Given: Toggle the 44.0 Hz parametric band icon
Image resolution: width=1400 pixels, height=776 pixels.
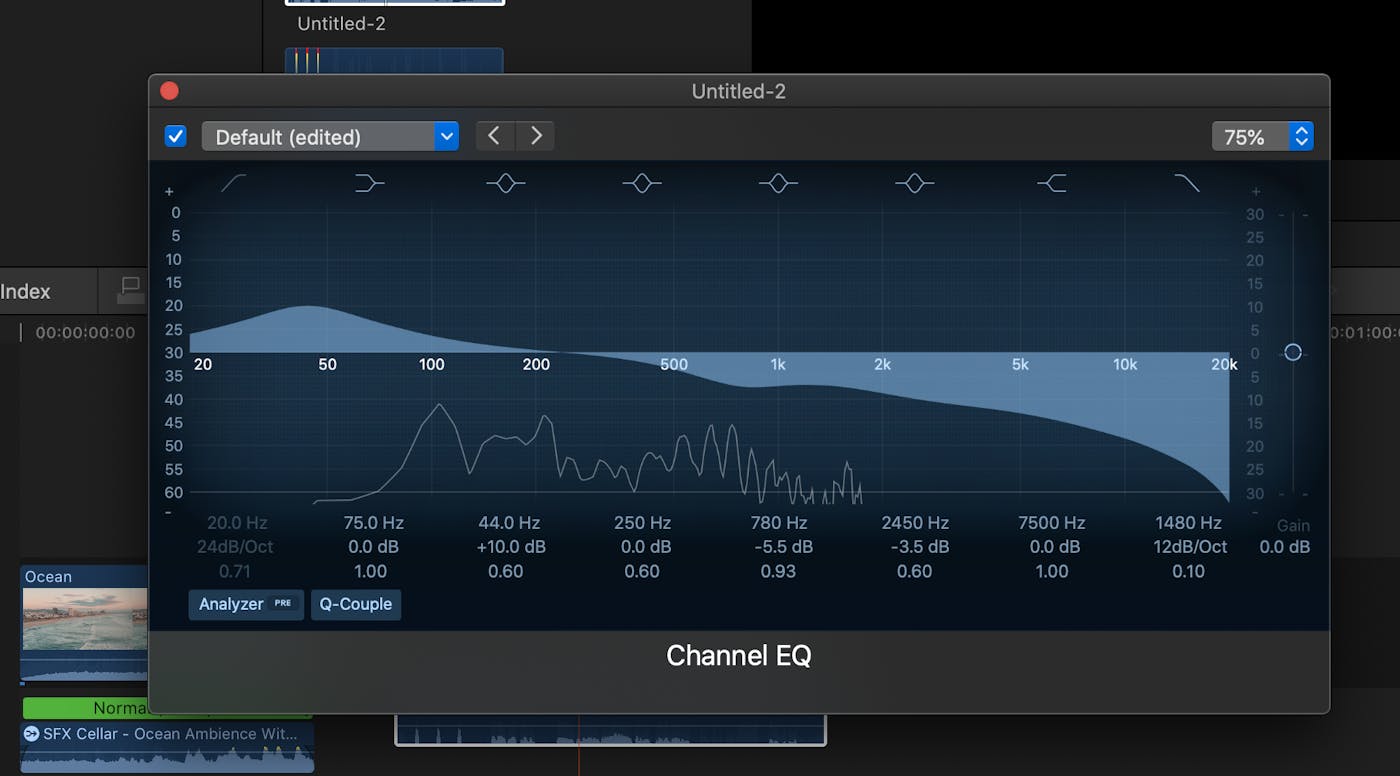Looking at the screenshot, I should coord(505,183).
